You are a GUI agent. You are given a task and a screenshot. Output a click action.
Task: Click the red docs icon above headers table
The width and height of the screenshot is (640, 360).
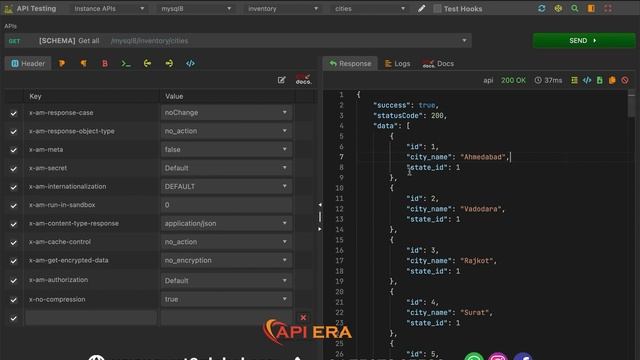pos(303,80)
